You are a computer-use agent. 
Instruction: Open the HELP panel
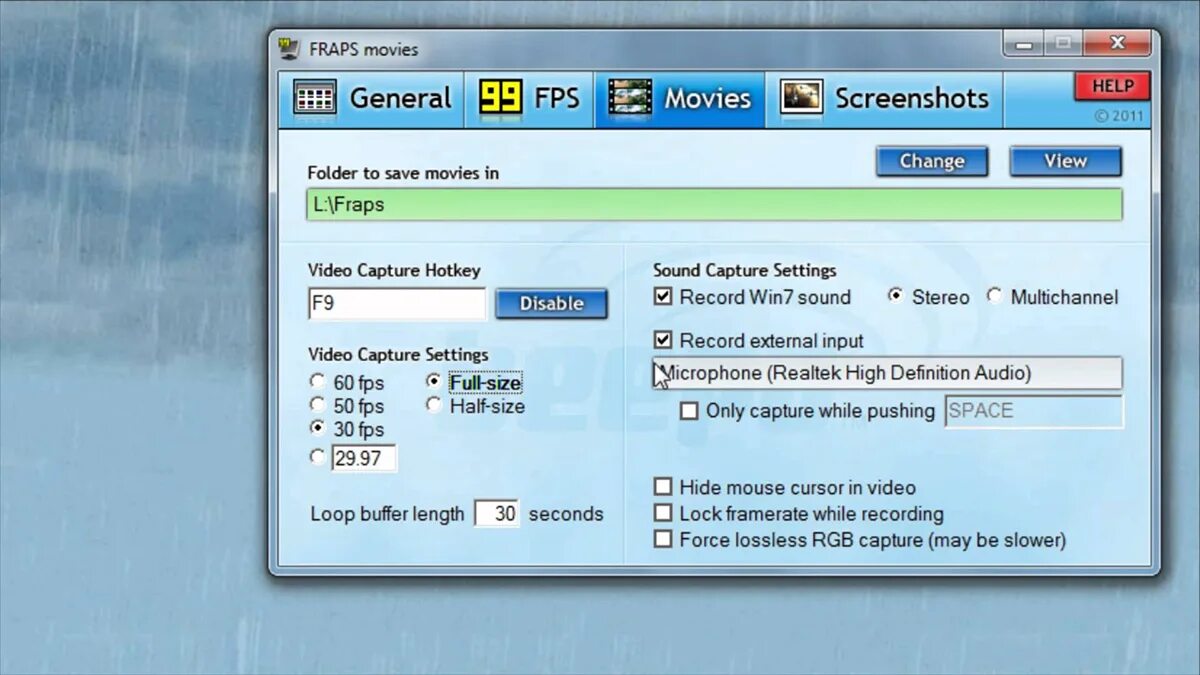[x=1111, y=86]
